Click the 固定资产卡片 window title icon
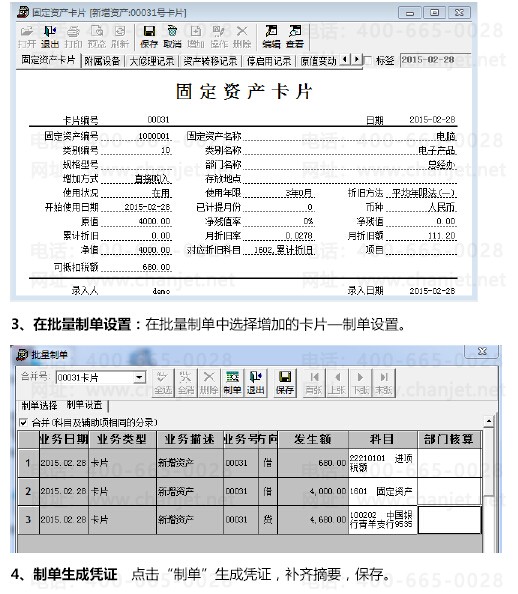Image resolution: width=518 pixels, height=594 pixels. pyautogui.click(x=23, y=12)
